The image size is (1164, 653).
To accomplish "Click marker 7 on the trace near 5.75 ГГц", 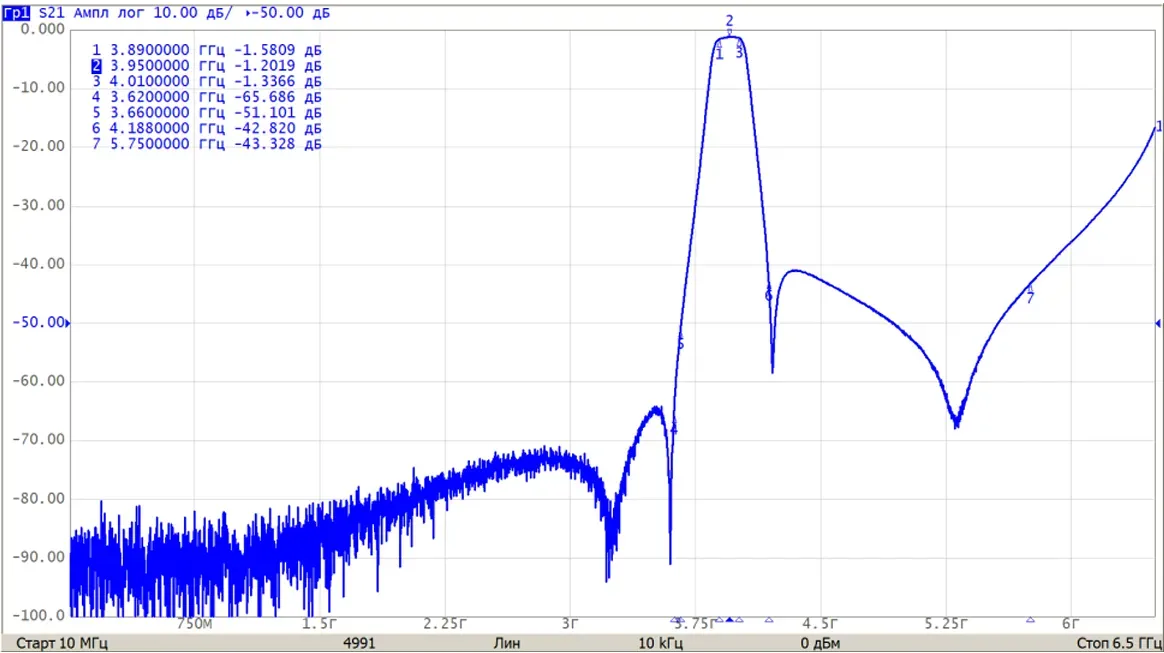I will point(1030,295).
